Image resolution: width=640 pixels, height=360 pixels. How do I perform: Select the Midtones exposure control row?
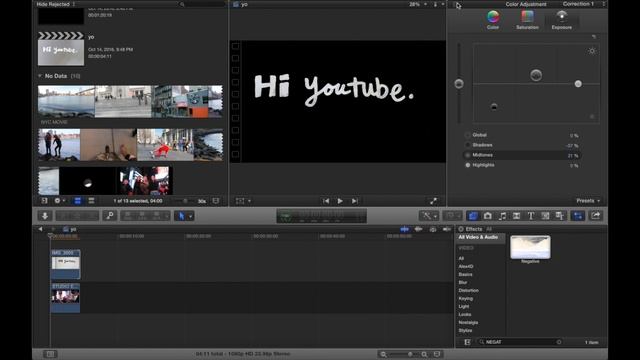pos(522,155)
